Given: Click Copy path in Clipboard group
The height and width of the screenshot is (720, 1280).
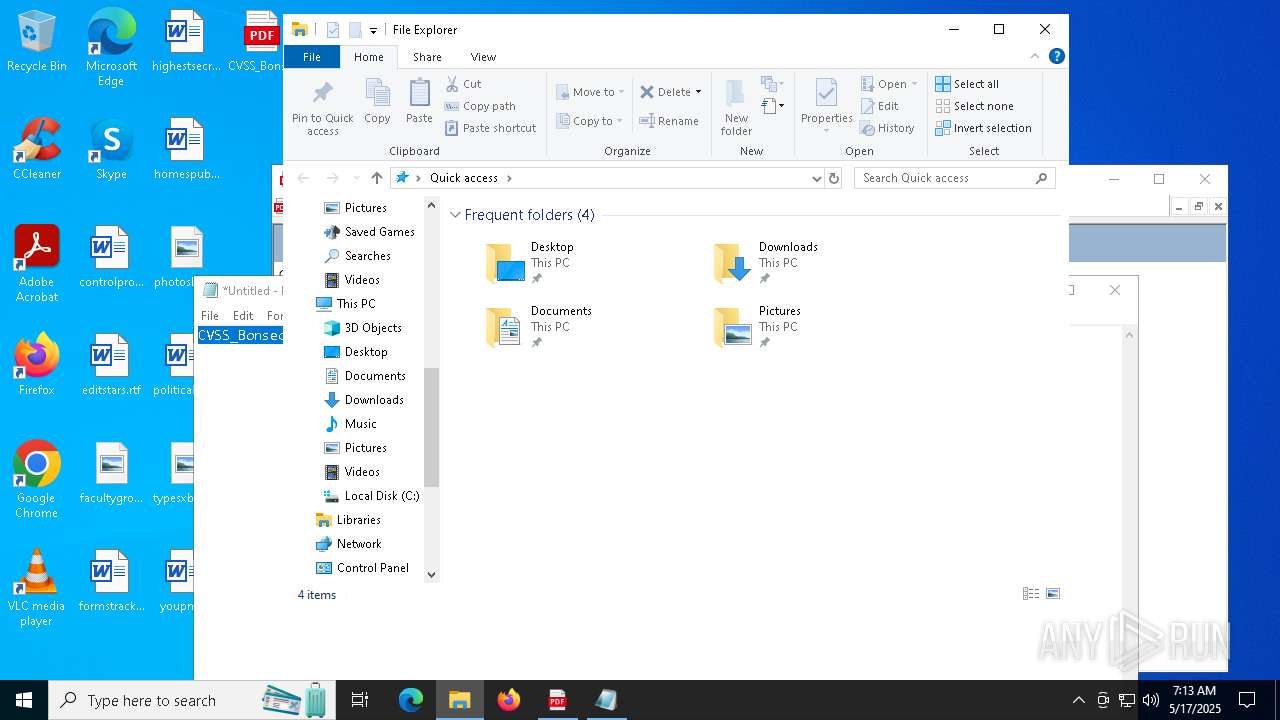Looking at the screenshot, I should tap(480, 106).
